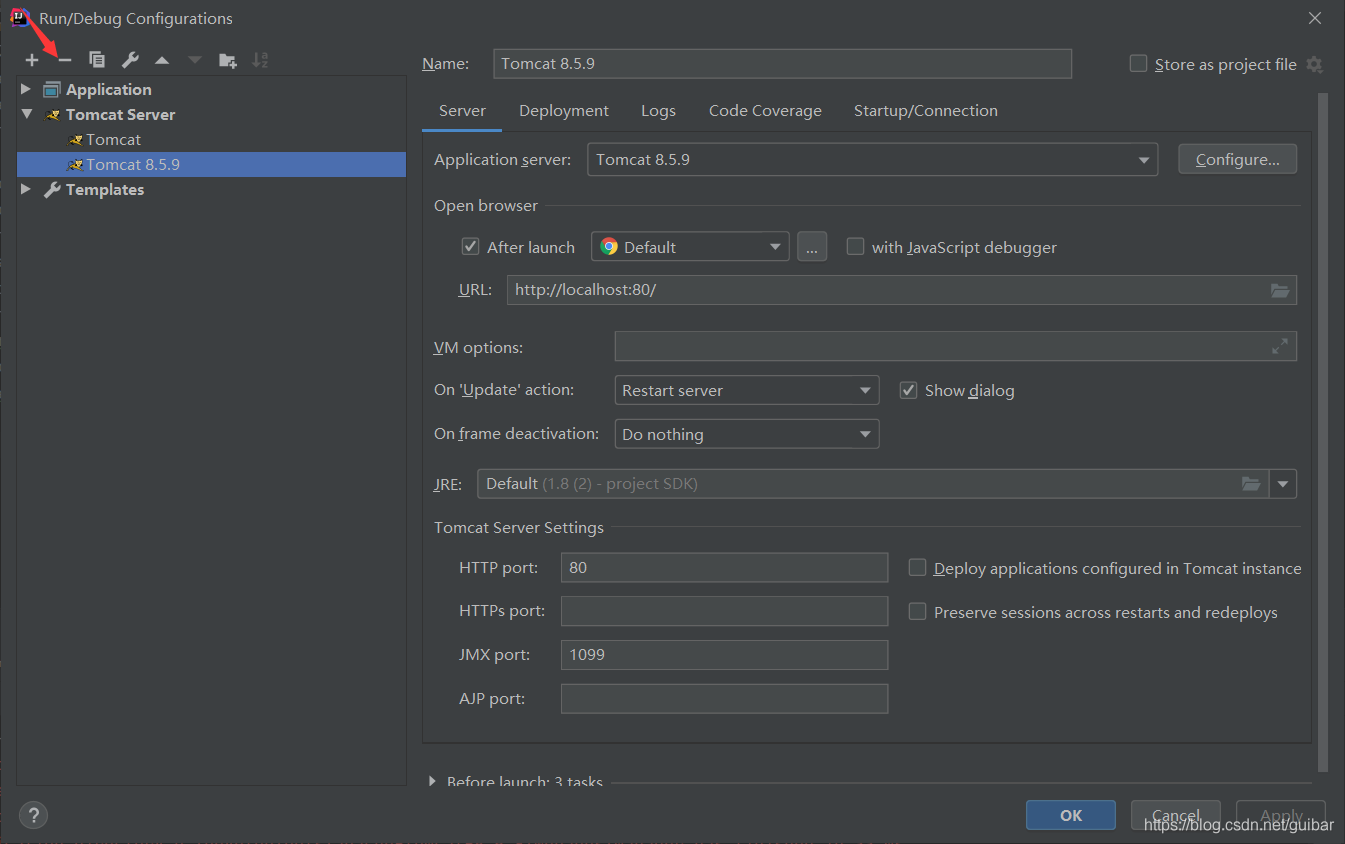The height and width of the screenshot is (844, 1345).
Task: Open gear settings beside Store as project file
Action: 1314,65
